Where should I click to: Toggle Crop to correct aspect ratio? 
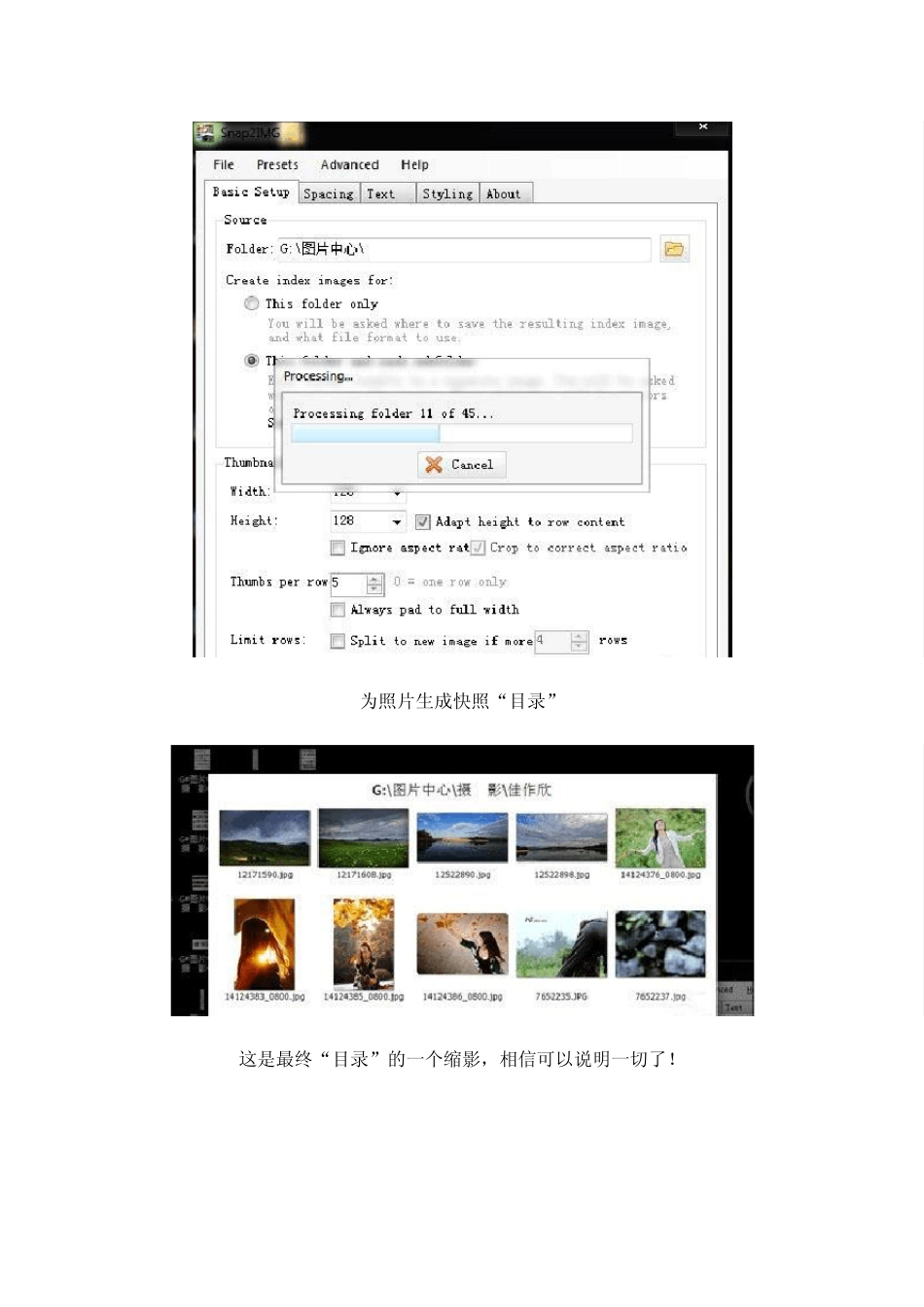click(x=478, y=548)
